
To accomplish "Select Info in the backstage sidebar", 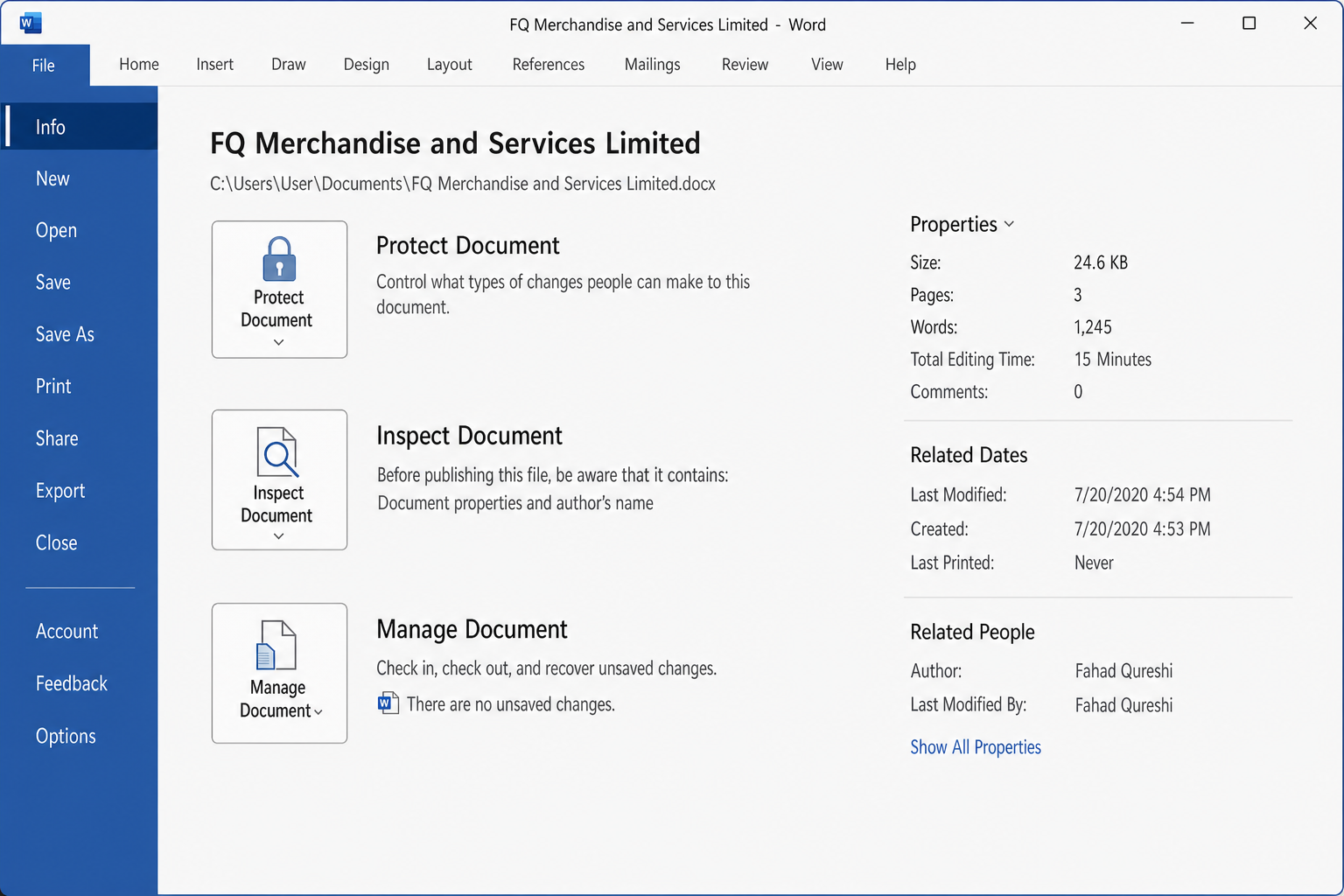I will (80, 127).
